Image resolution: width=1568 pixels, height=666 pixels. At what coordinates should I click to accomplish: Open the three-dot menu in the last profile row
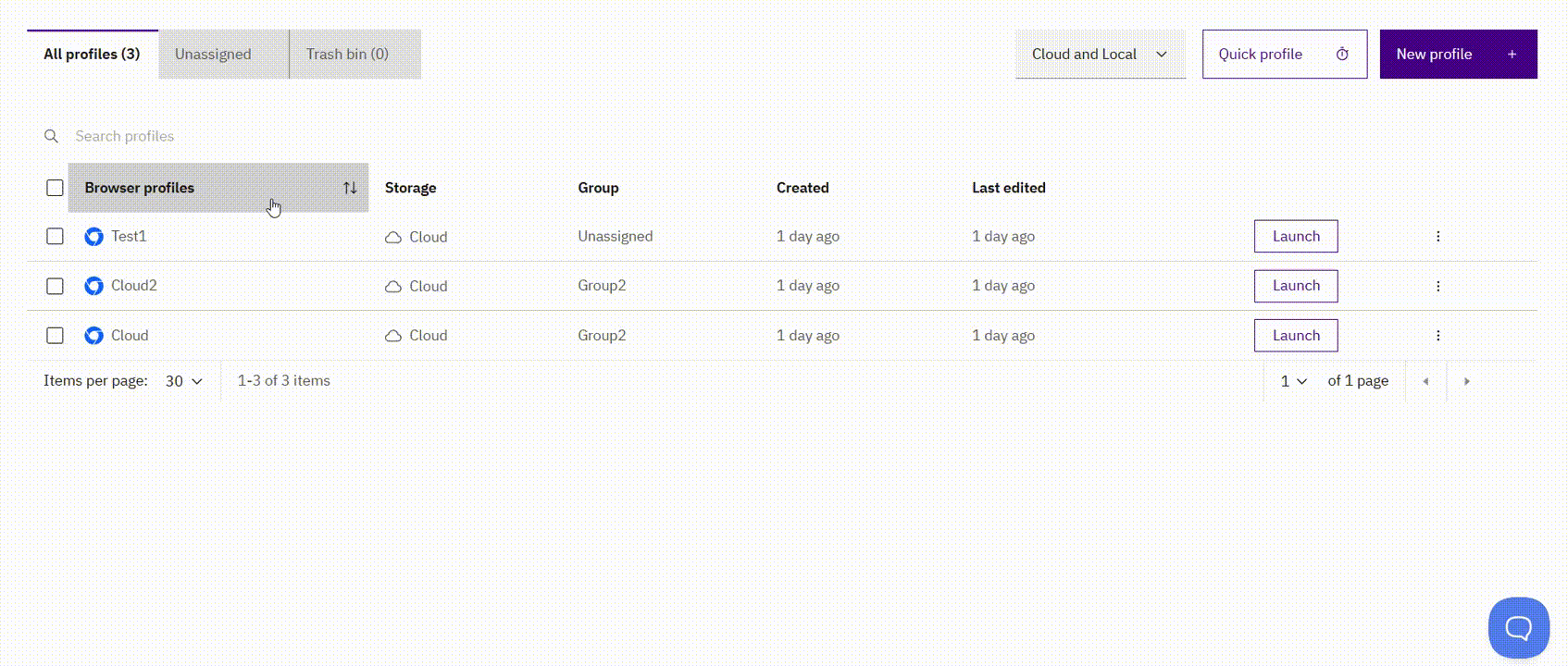(1437, 336)
